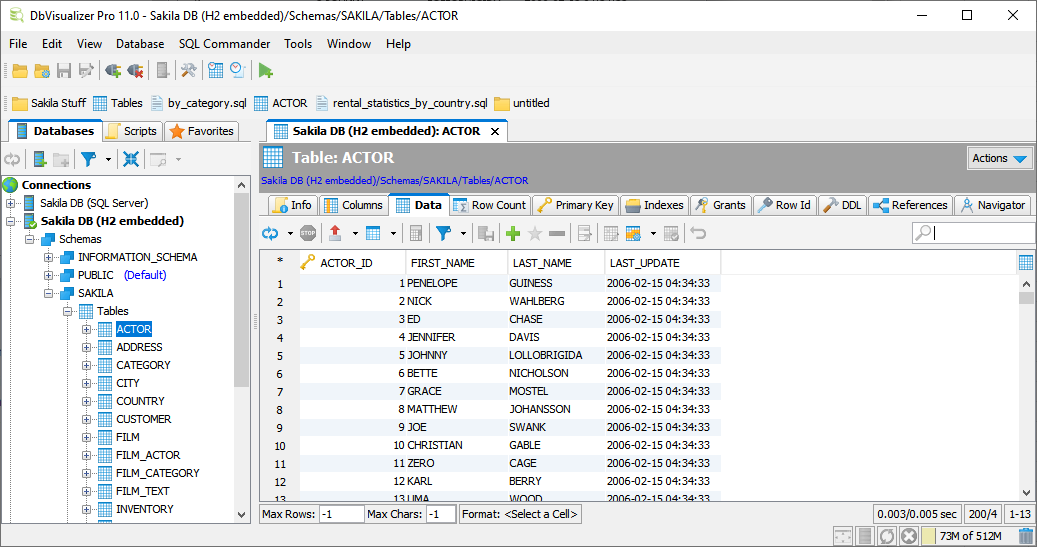Click the Max Chars input field
The image size is (1037, 547).
(441, 514)
